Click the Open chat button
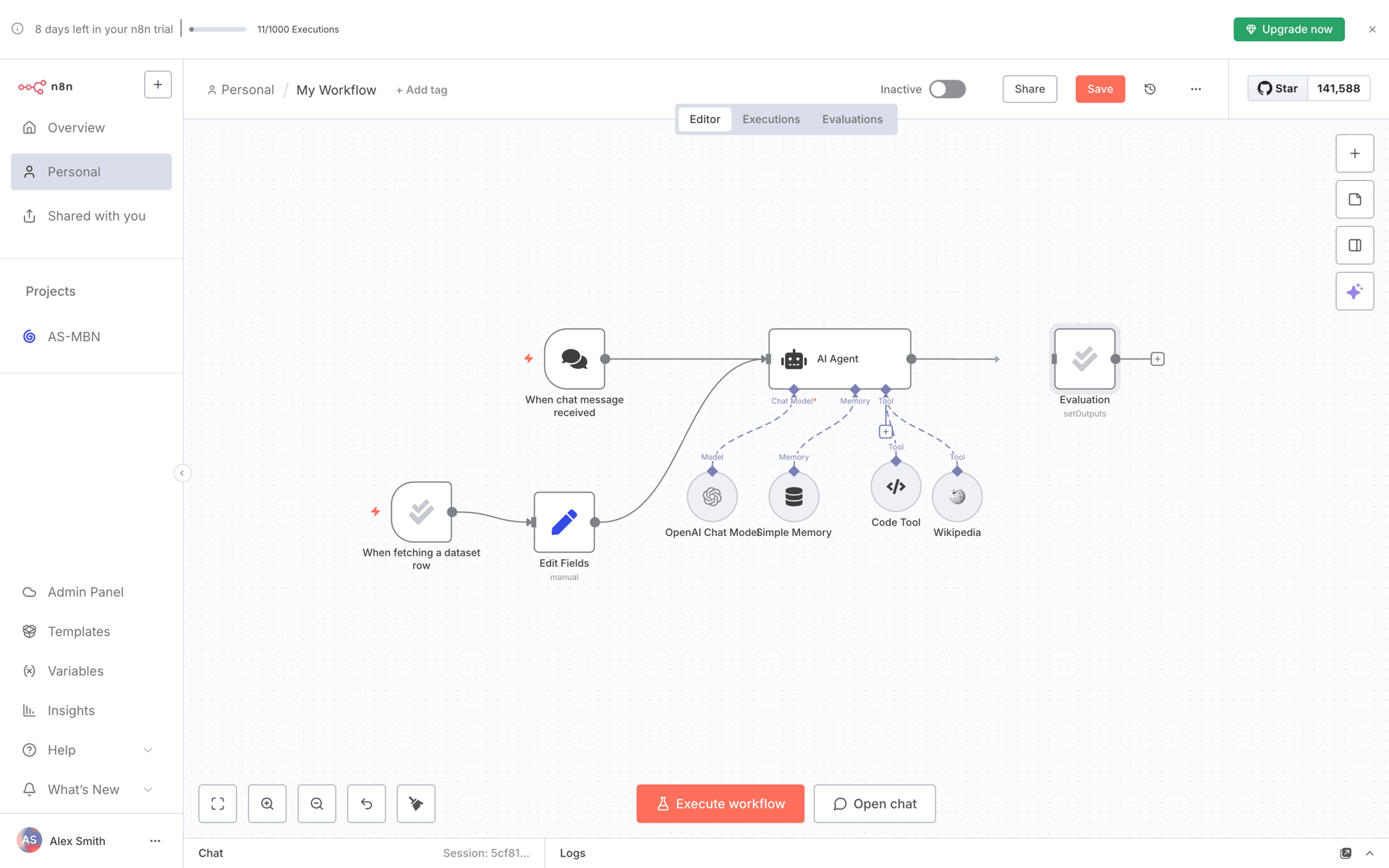 click(875, 804)
